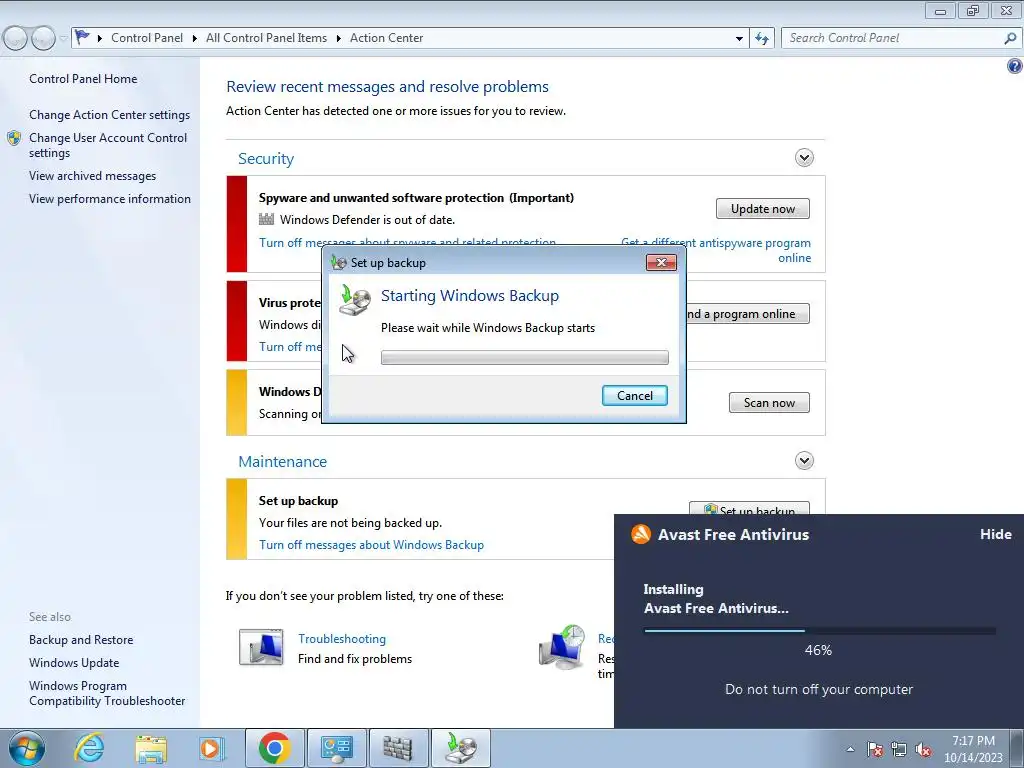Click the 46% installation text
This screenshot has height=768, width=1024.
click(818, 650)
